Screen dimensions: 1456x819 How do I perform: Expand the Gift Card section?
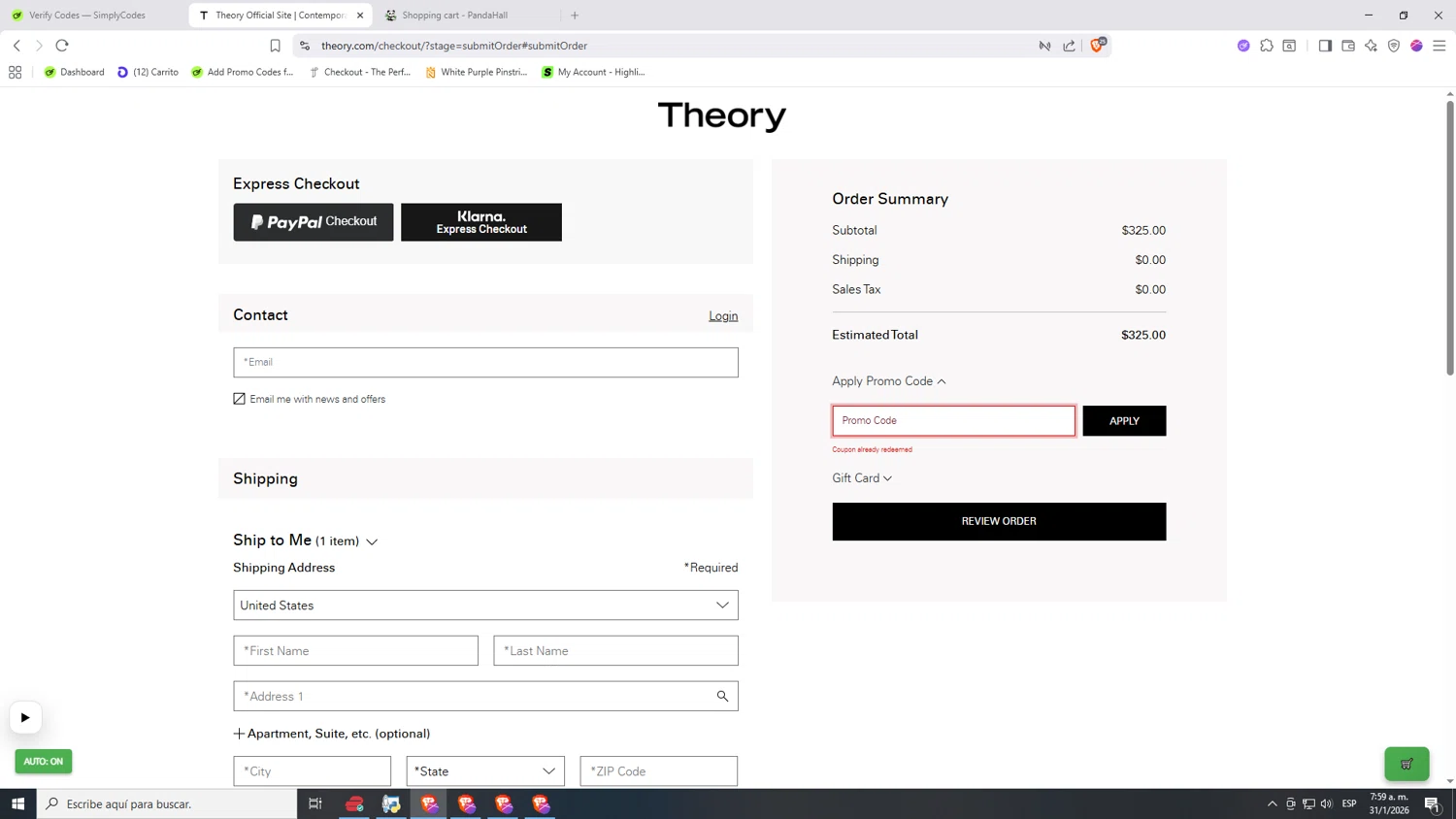point(862,478)
